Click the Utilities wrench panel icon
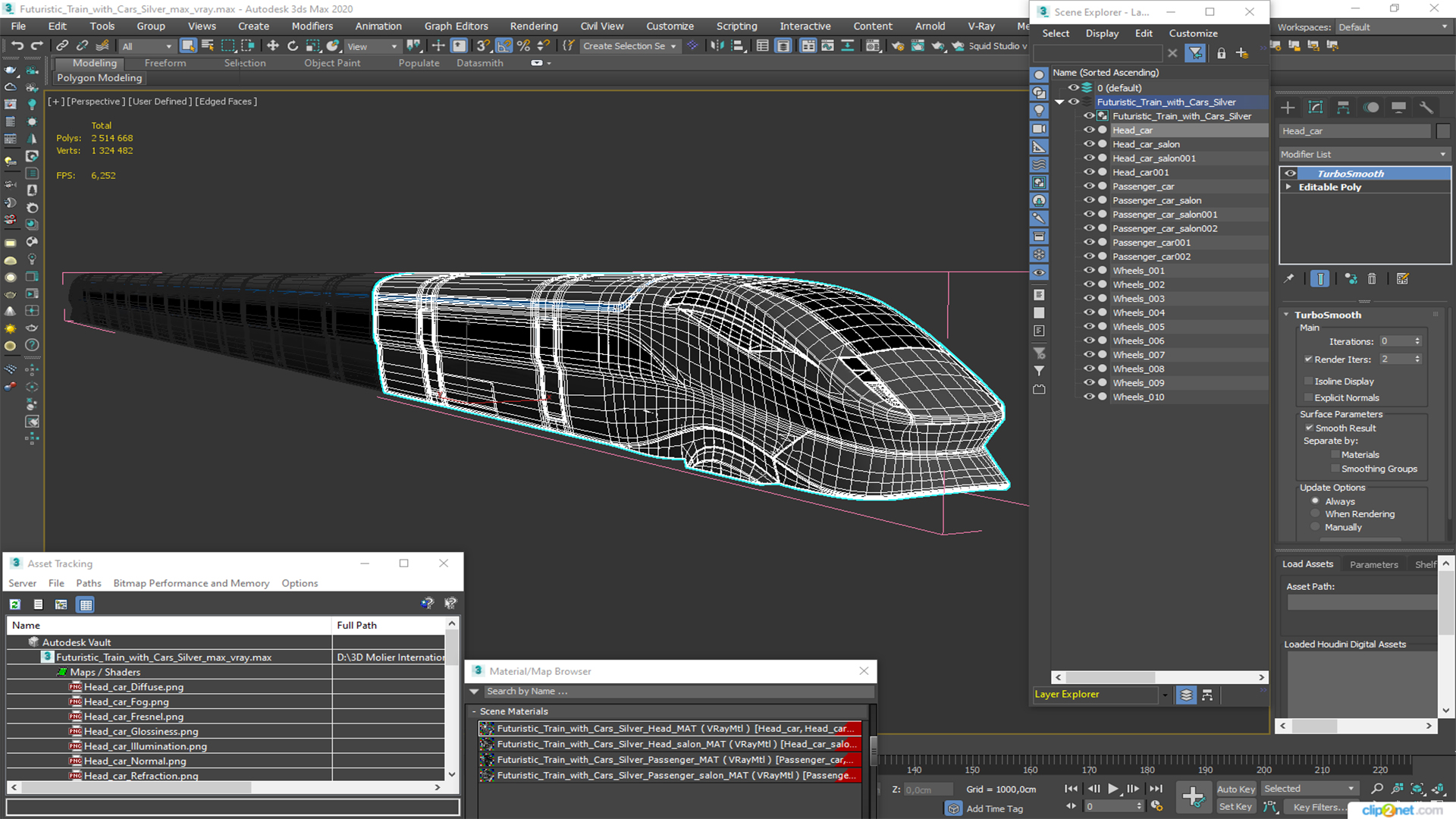Viewport: 1456px width, 819px height. click(1426, 108)
